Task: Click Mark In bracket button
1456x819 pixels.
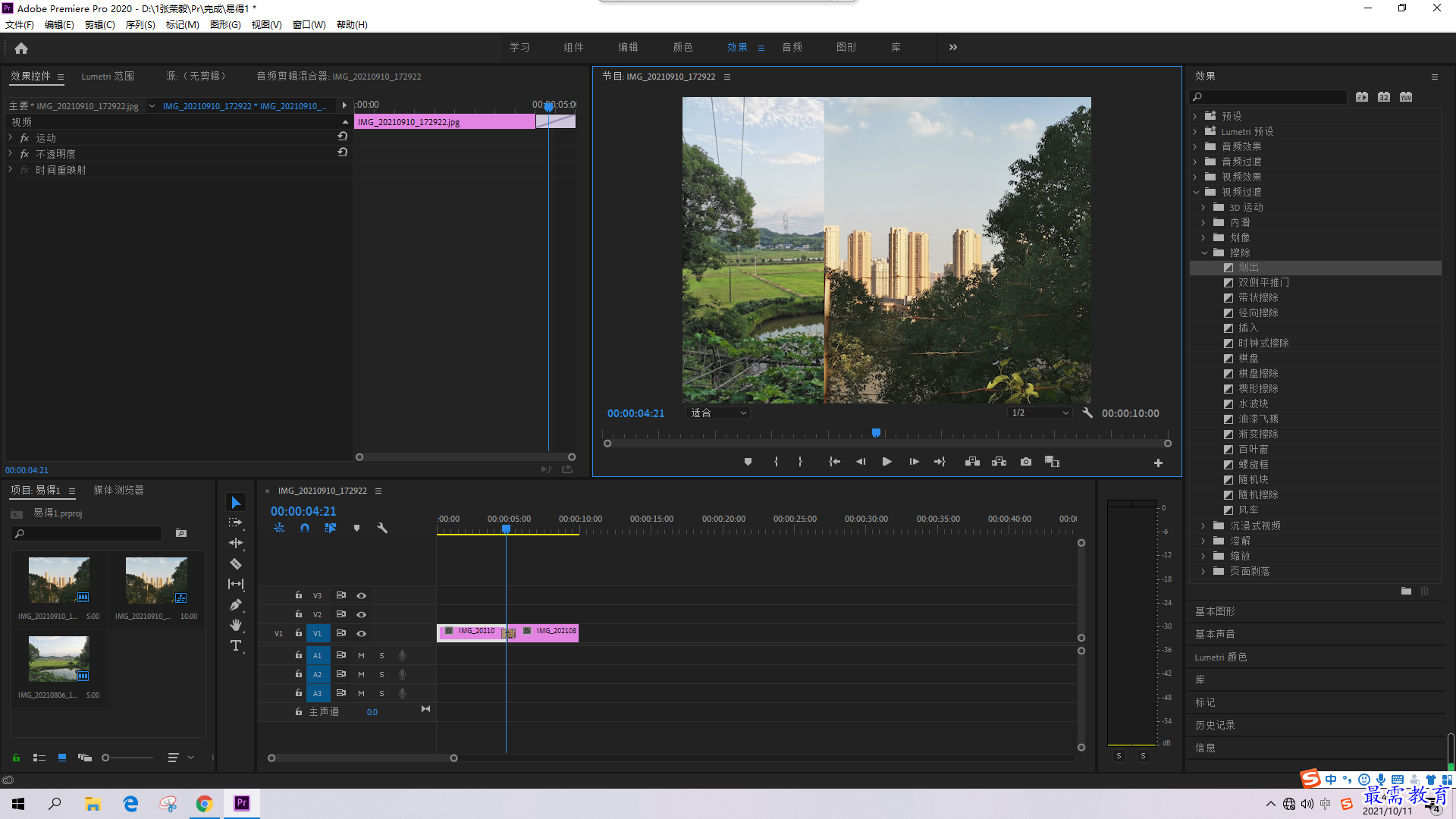Action: [776, 462]
